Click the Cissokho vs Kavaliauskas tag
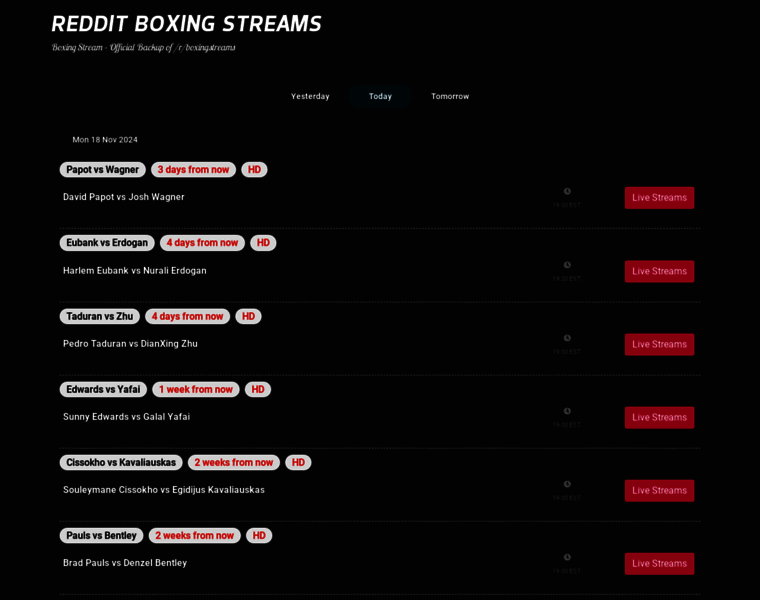Image resolution: width=760 pixels, height=600 pixels. point(121,463)
